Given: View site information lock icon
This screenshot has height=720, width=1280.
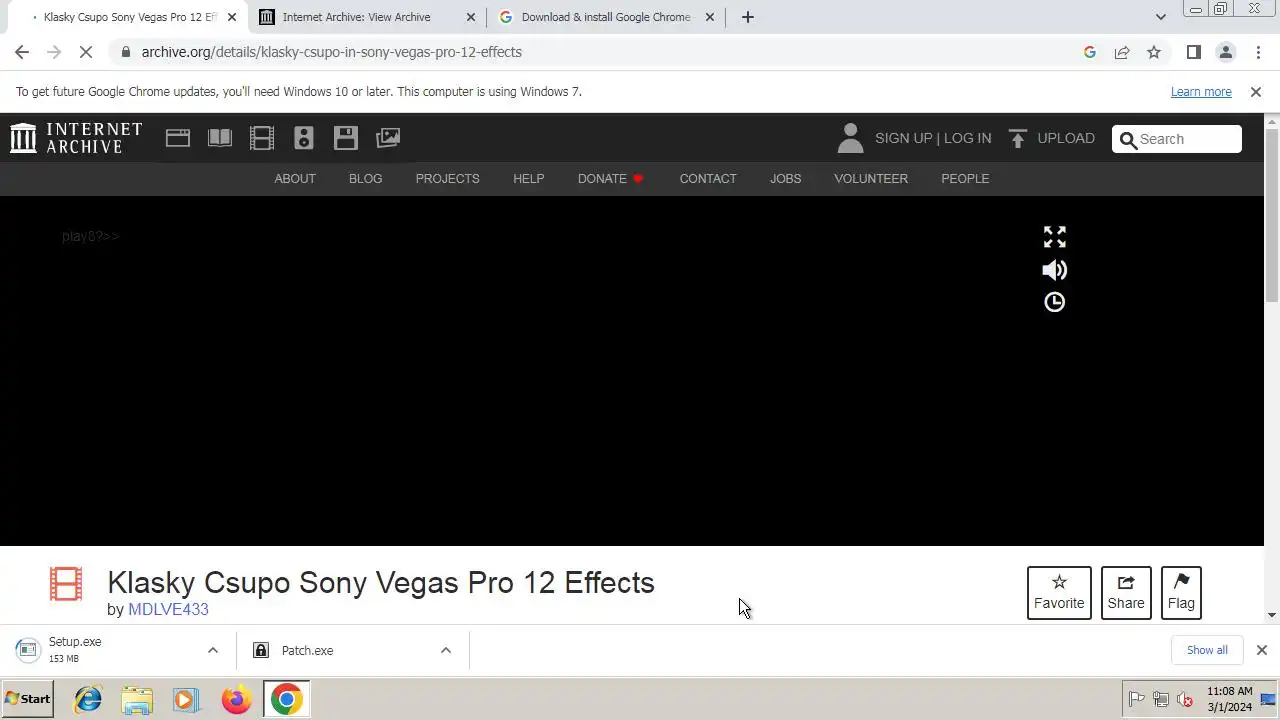Looking at the screenshot, I should (125, 52).
